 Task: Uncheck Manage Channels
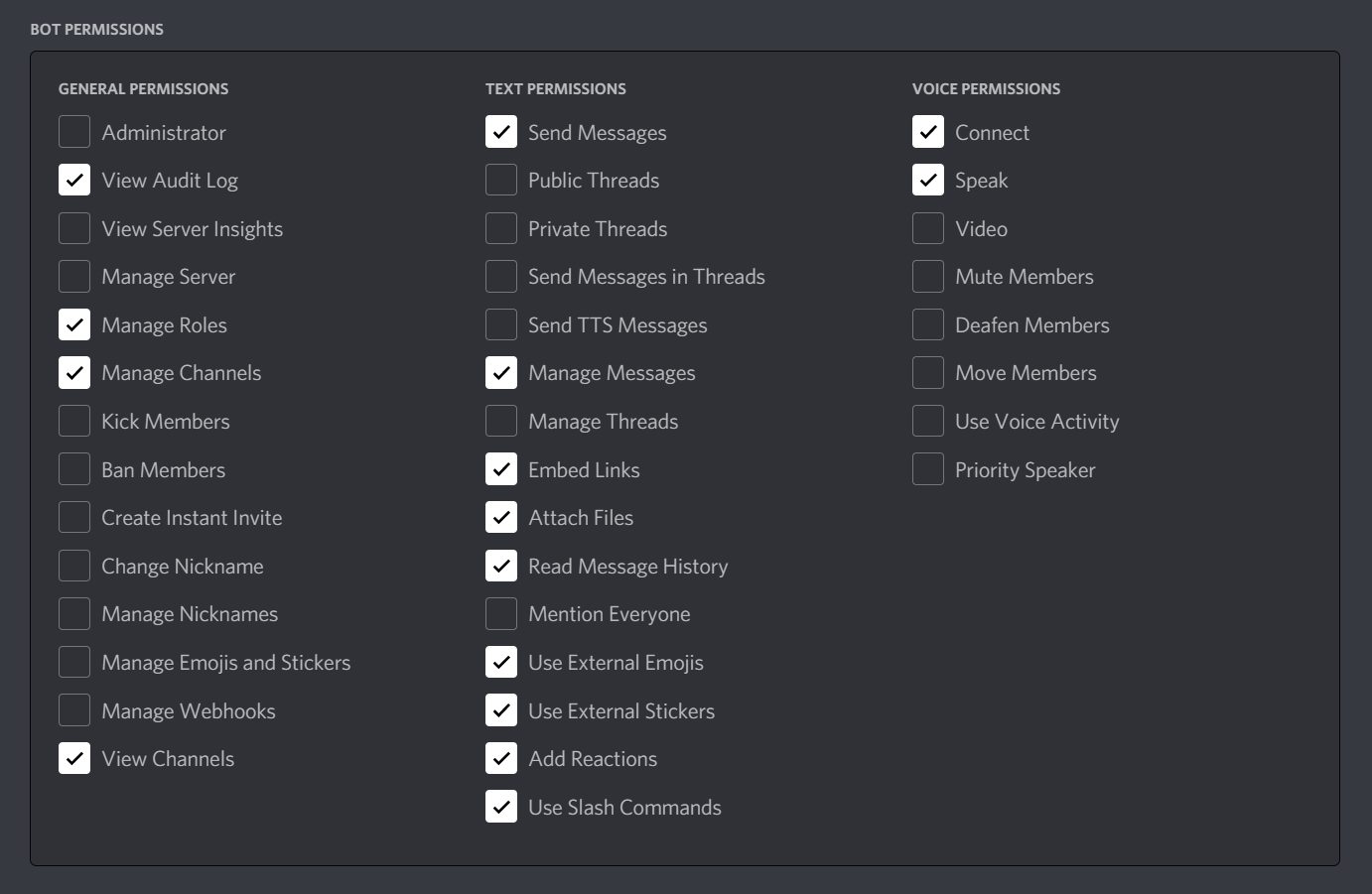coord(74,372)
